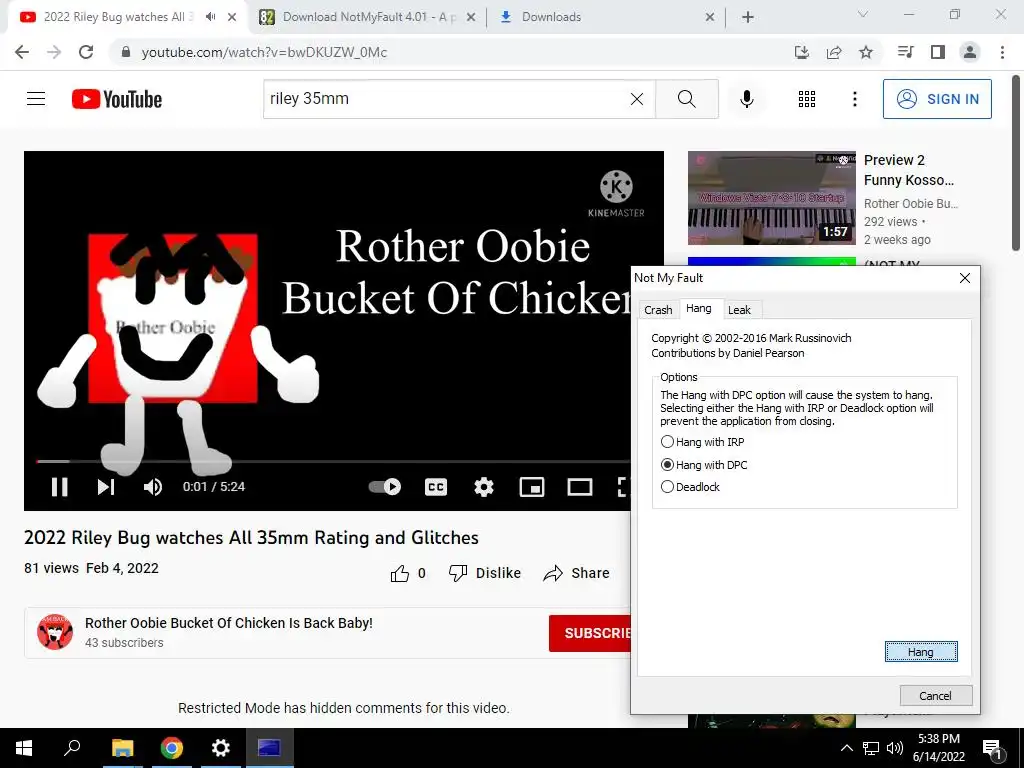Open YouTube apps grid

click(807, 99)
